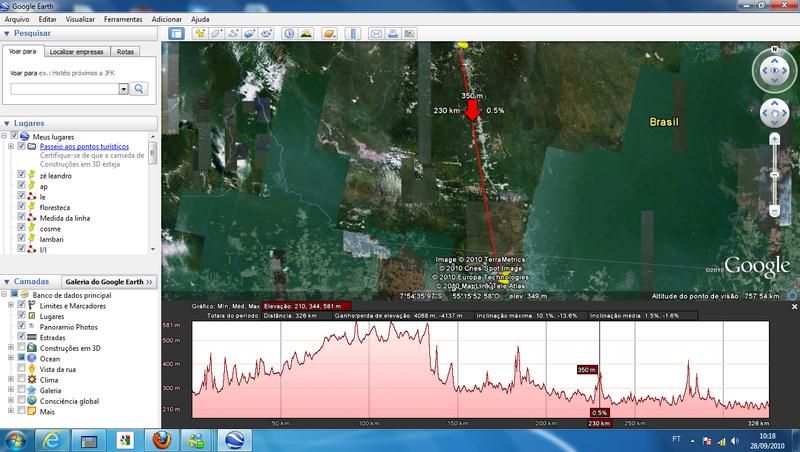Enable the Clima layer checkbox
The width and height of the screenshot is (800, 452).
click(21, 379)
